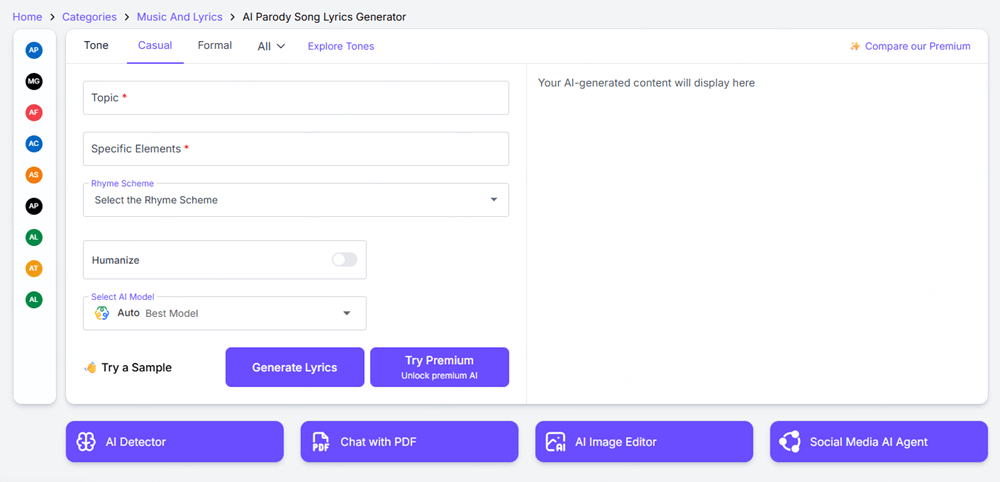Select the blue AC sidebar icon

[x=34, y=143]
